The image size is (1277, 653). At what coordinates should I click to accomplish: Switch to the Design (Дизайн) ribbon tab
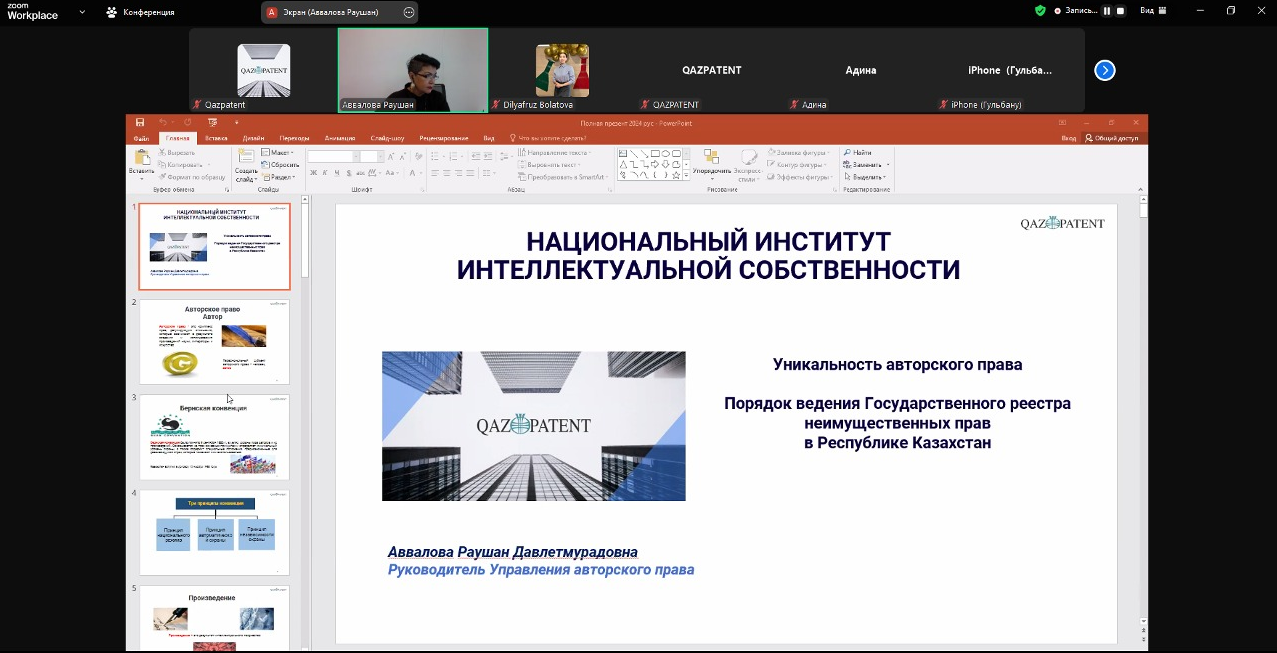point(253,138)
